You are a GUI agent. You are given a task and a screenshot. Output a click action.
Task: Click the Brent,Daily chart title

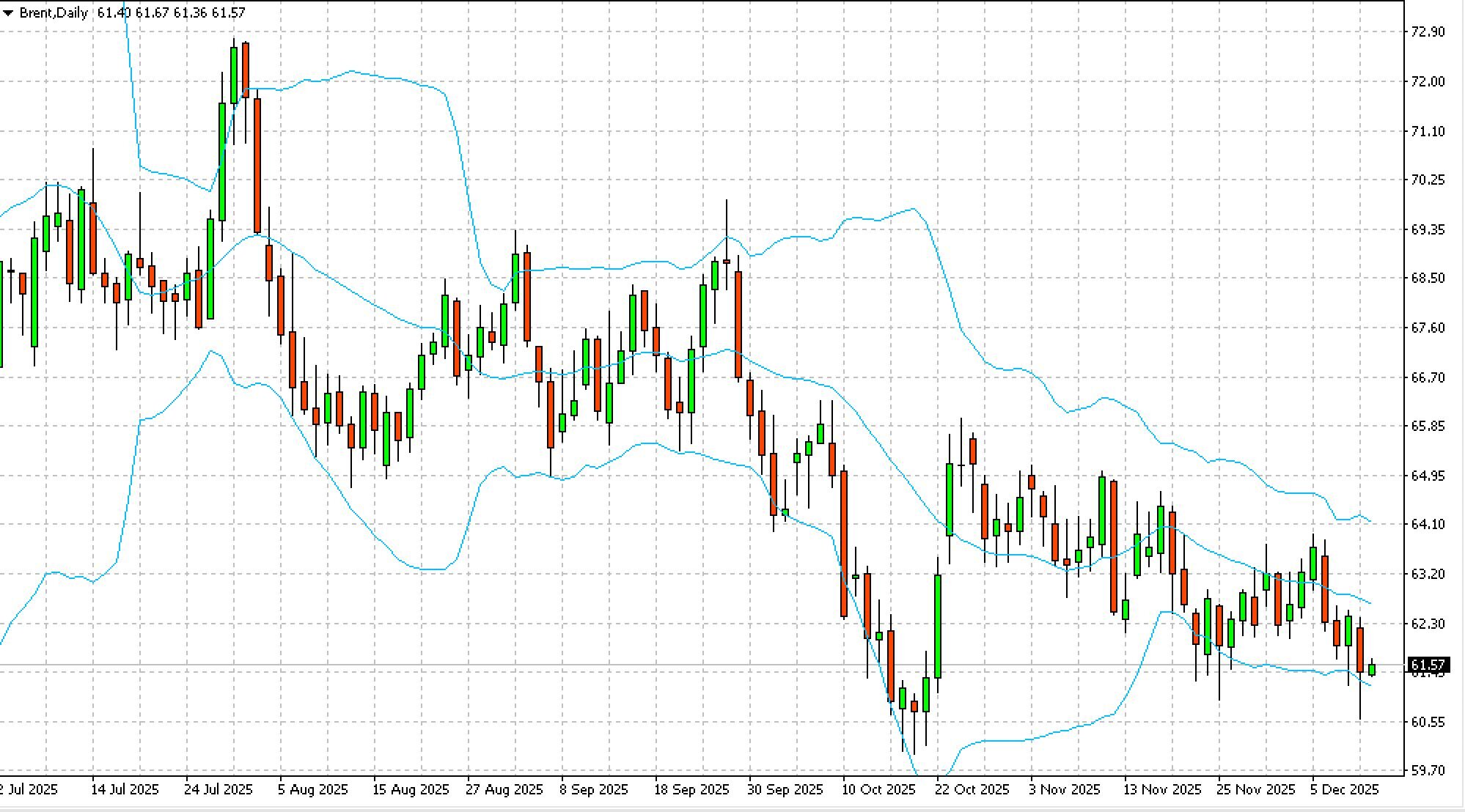[x=53, y=12]
